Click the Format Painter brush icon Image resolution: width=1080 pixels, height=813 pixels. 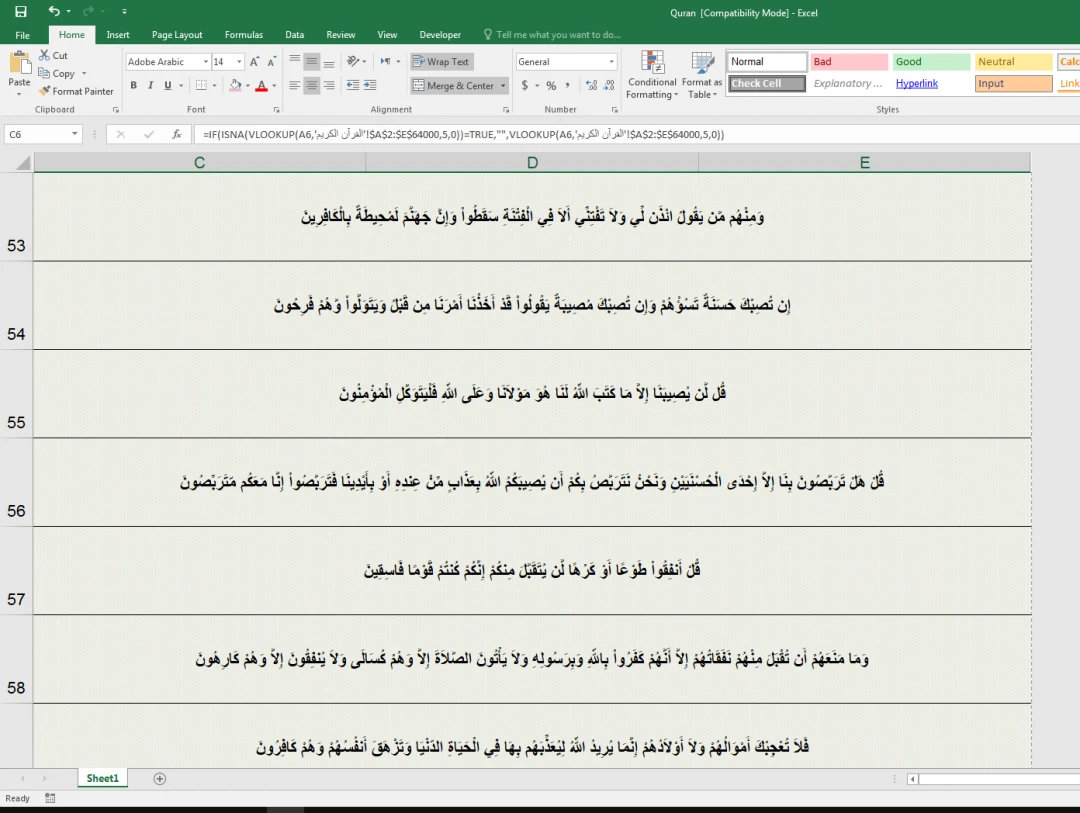(45, 91)
